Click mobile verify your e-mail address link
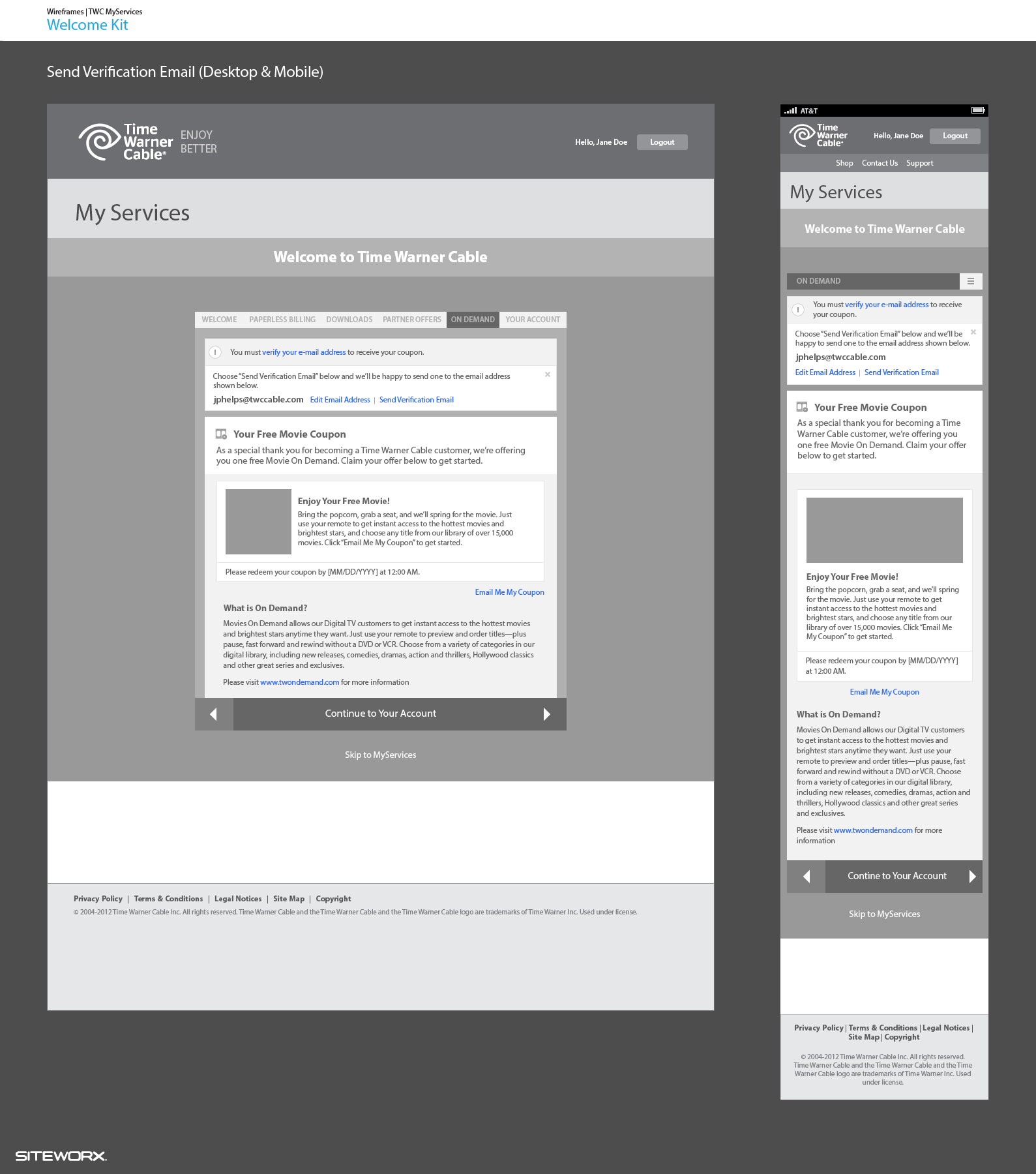Screen dimensions: 1036x1174 pyautogui.click(x=887, y=305)
